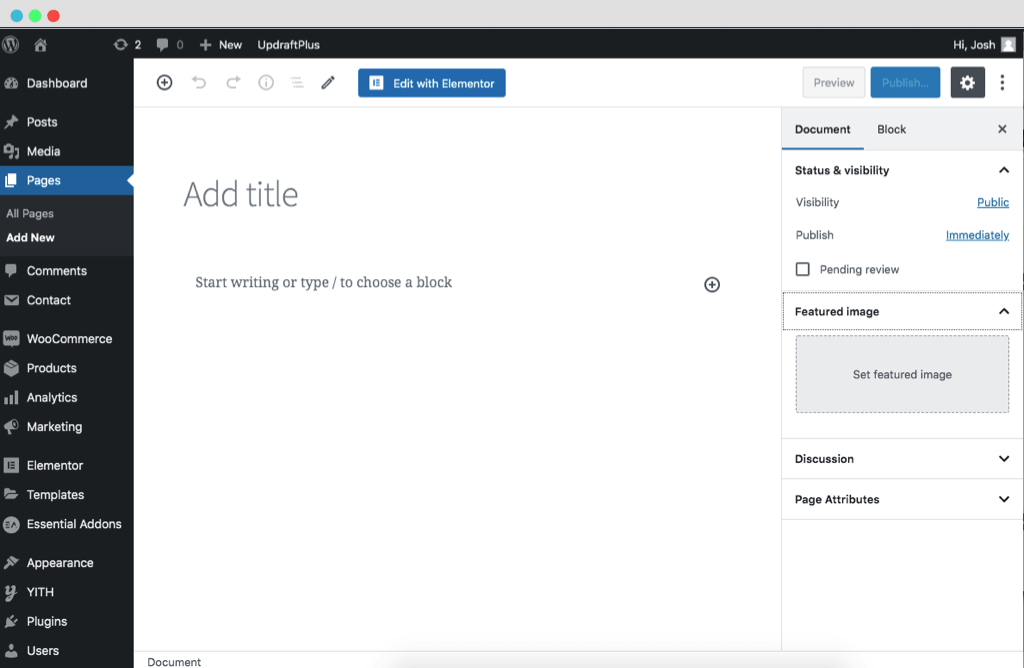This screenshot has height=668, width=1024.
Task: Open the updates icon showing 2
Action: pos(124,44)
